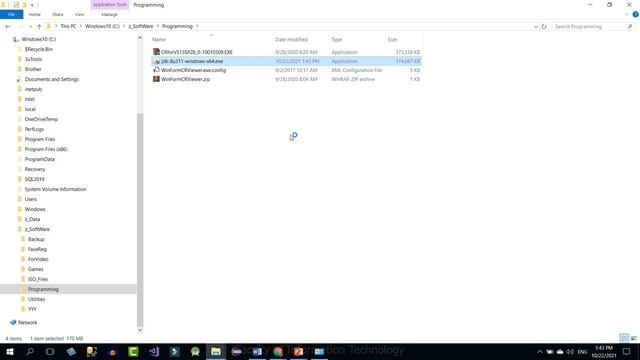Go up one folder level
Screen dimensions: 640x360
[x=39, y=26]
